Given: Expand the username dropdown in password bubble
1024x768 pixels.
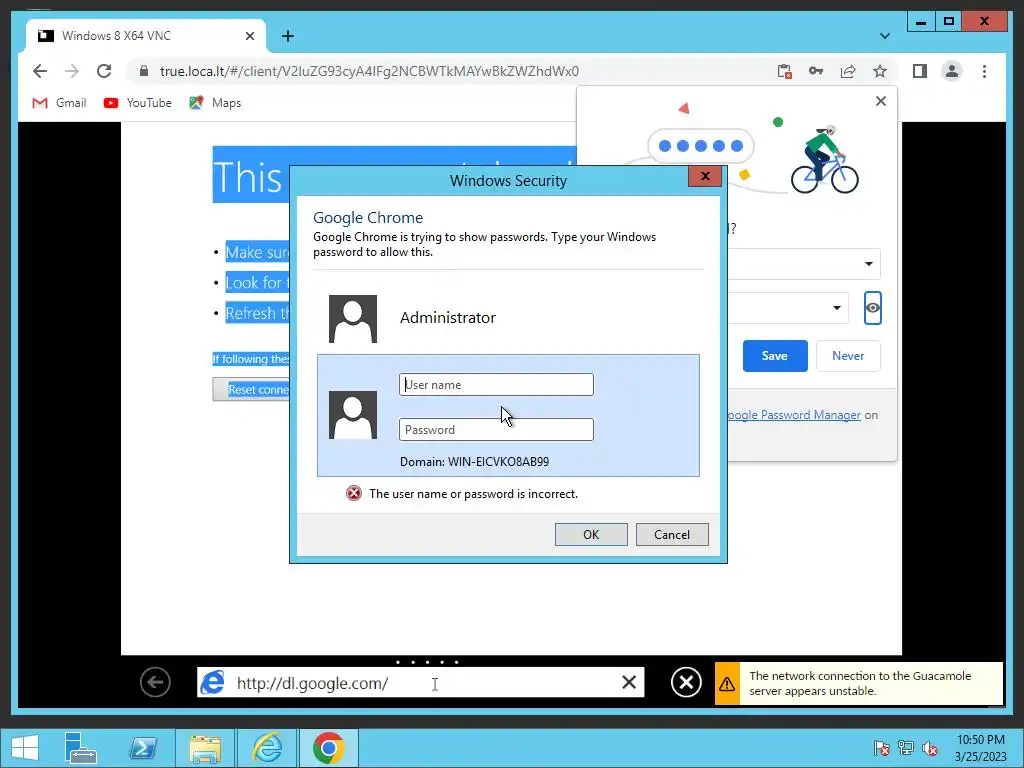Looking at the screenshot, I should tap(869, 264).
